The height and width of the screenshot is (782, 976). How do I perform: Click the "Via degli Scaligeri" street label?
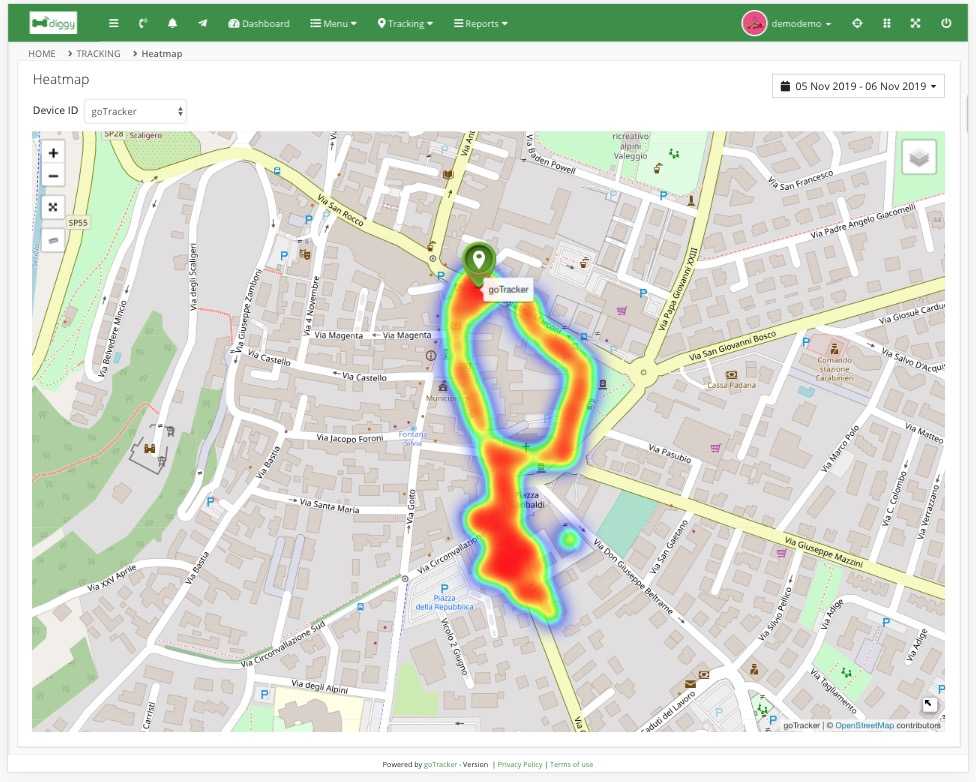194,277
